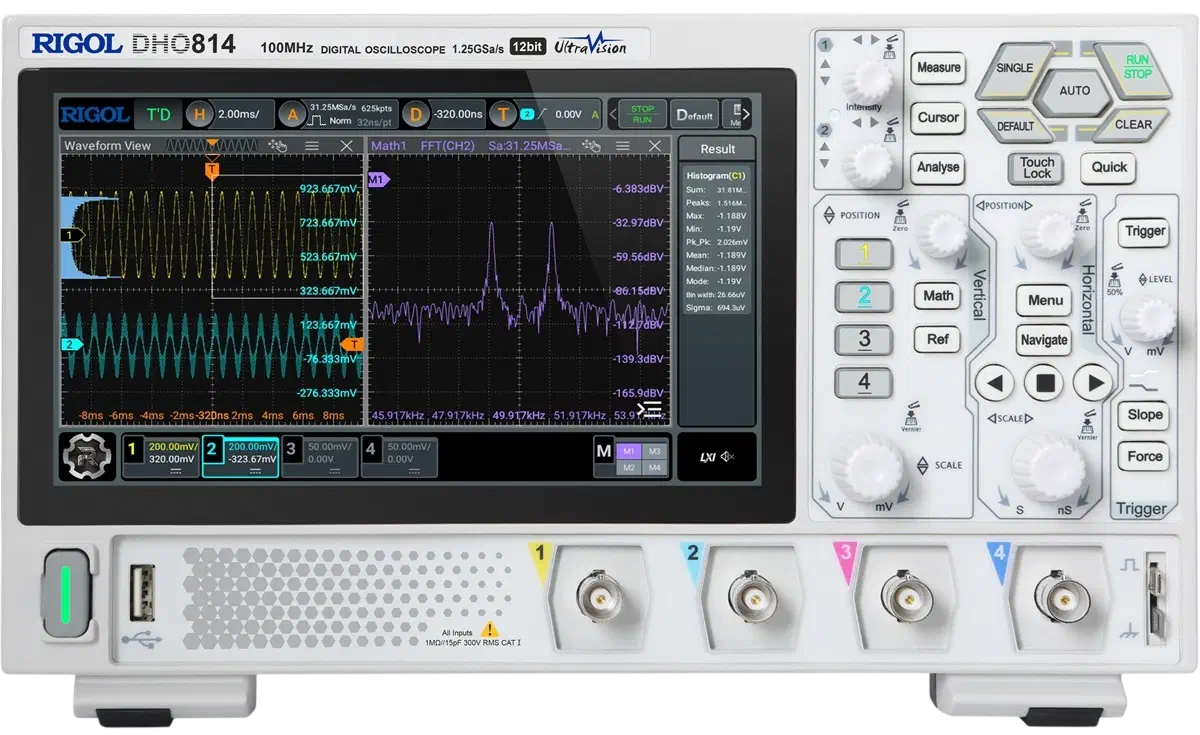Open the -320.00ns delay setting

pyautogui.click(x=458, y=114)
